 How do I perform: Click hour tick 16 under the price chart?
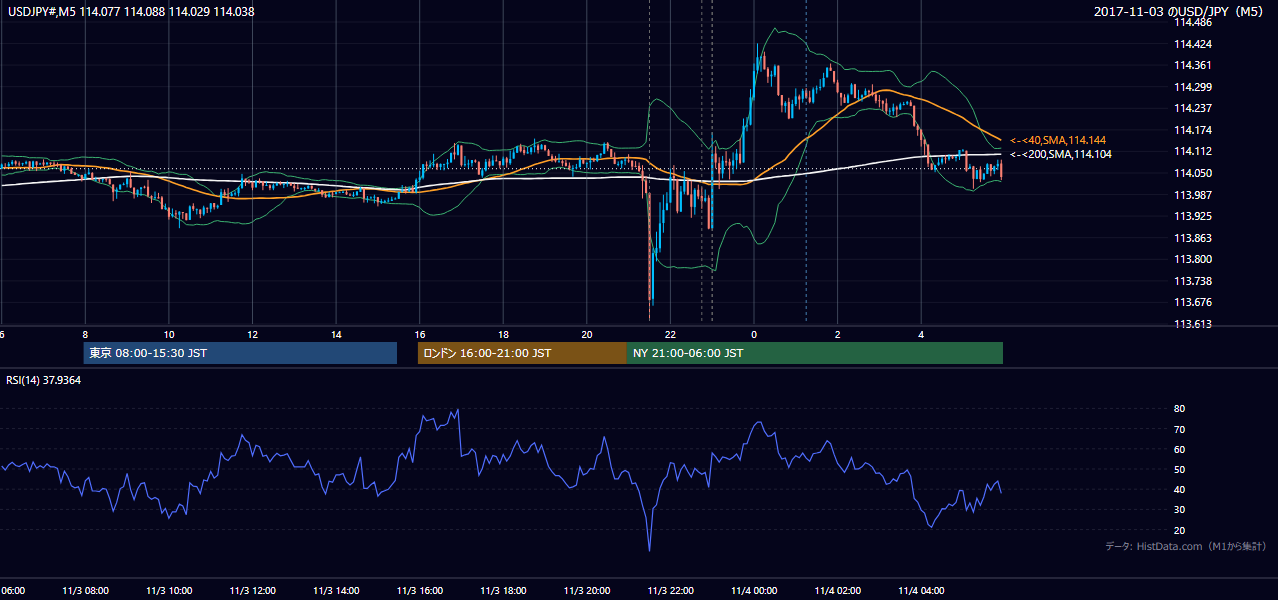(x=420, y=335)
